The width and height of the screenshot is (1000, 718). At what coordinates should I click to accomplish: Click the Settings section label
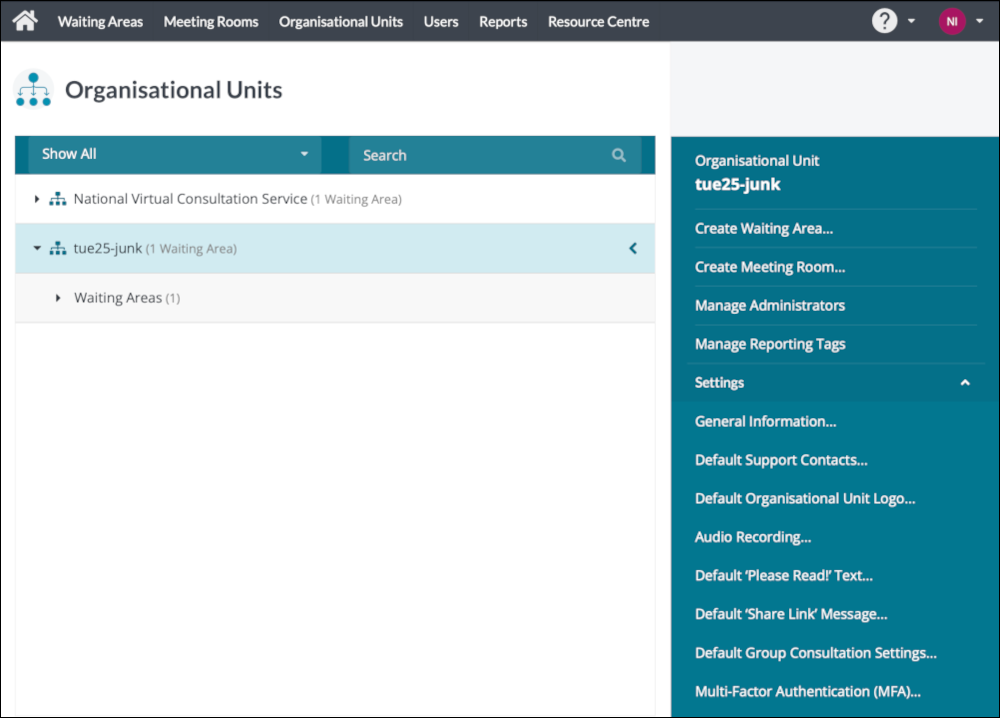pos(719,383)
